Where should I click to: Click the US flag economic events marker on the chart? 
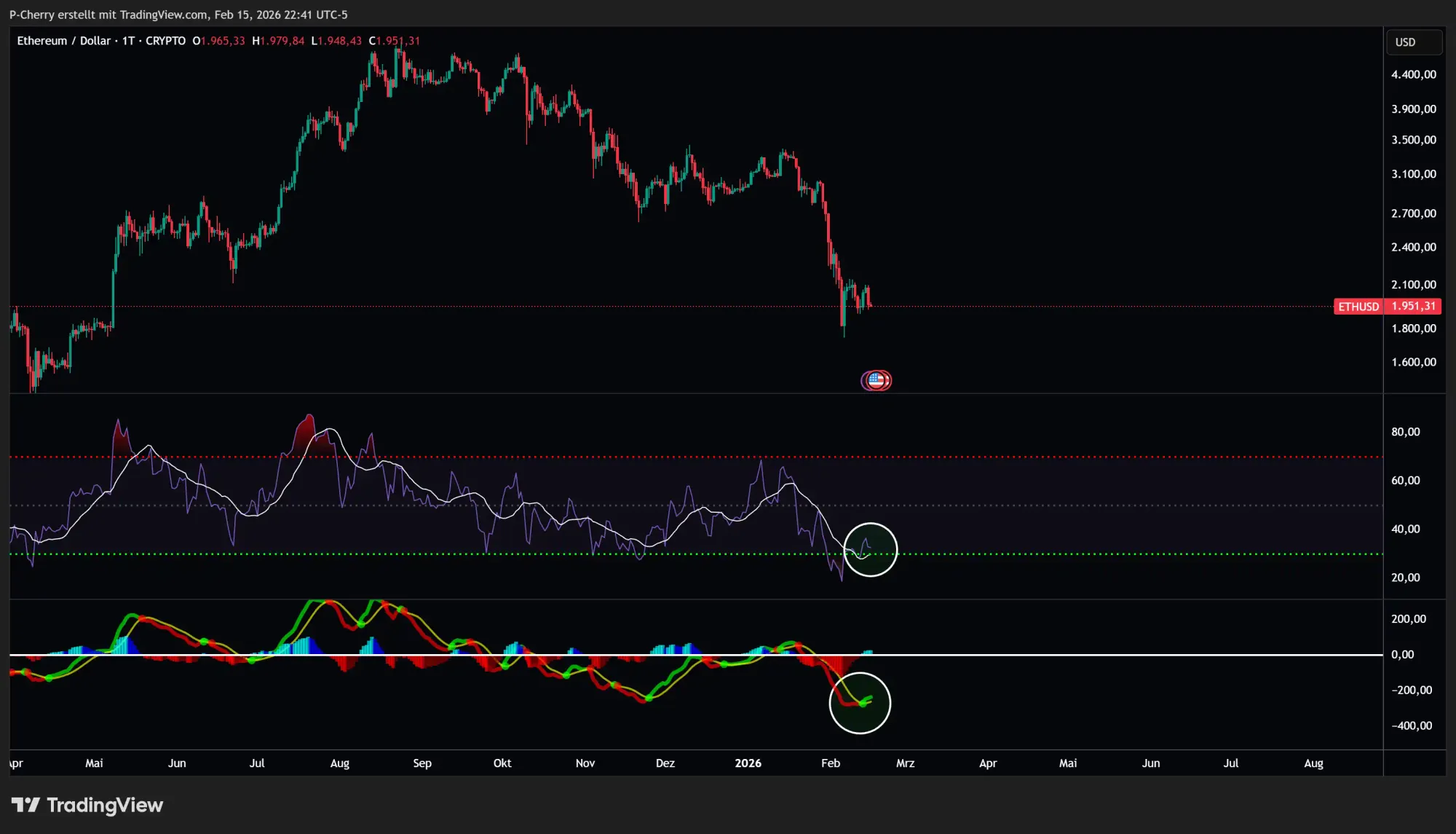pyautogui.click(x=877, y=380)
